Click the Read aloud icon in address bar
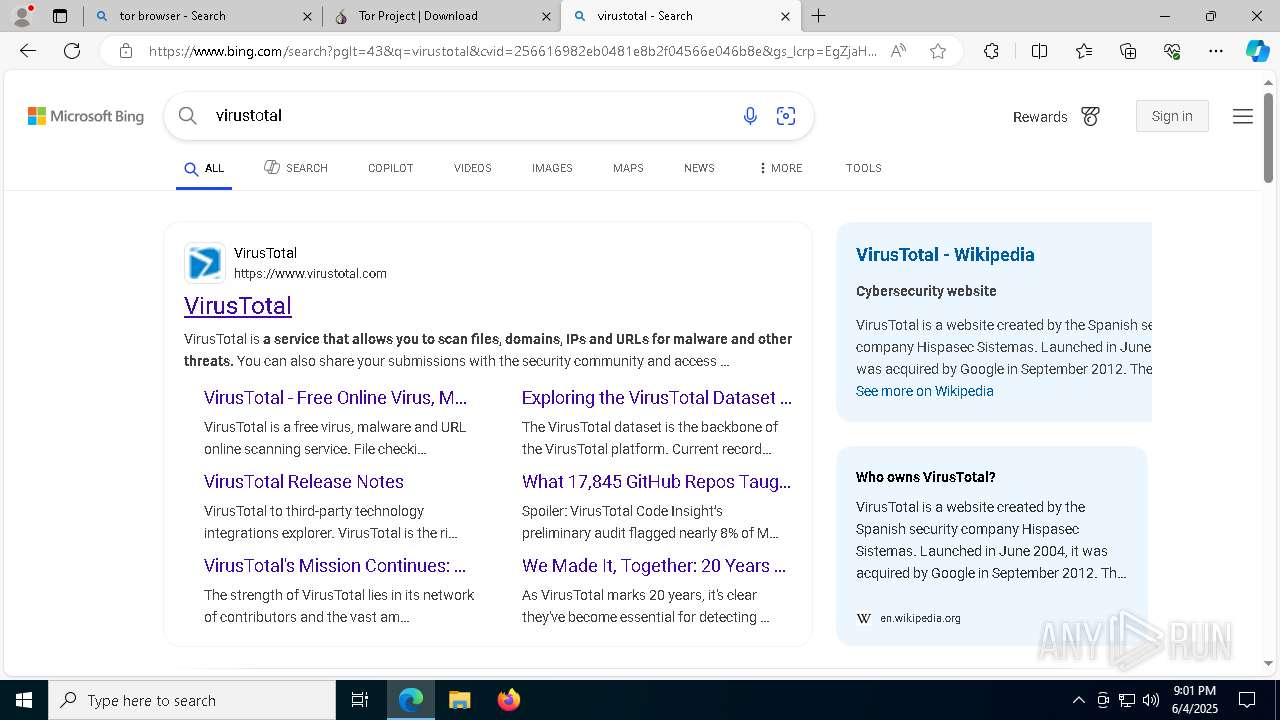Image resolution: width=1280 pixels, height=720 pixels. click(x=898, y=51)
